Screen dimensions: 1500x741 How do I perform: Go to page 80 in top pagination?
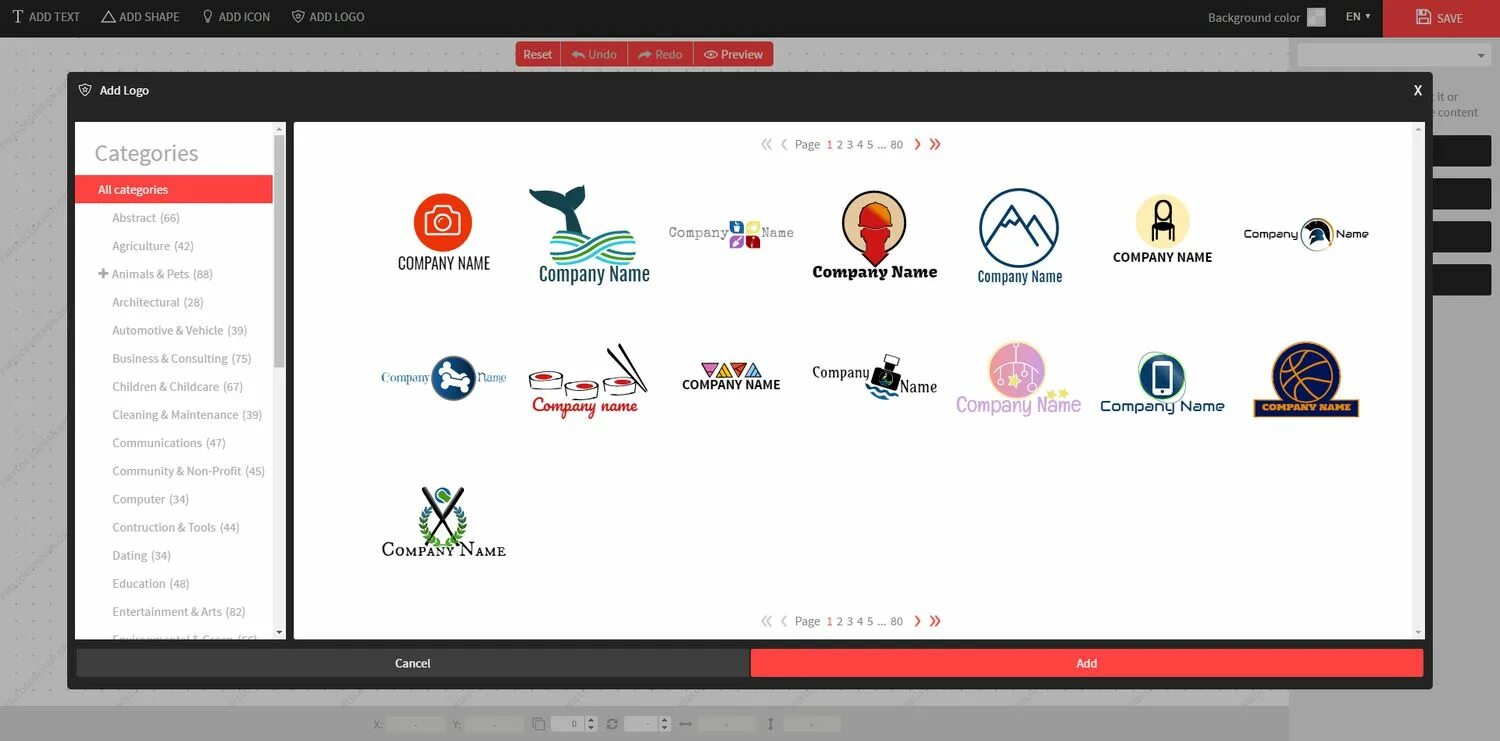coord(896,144)
